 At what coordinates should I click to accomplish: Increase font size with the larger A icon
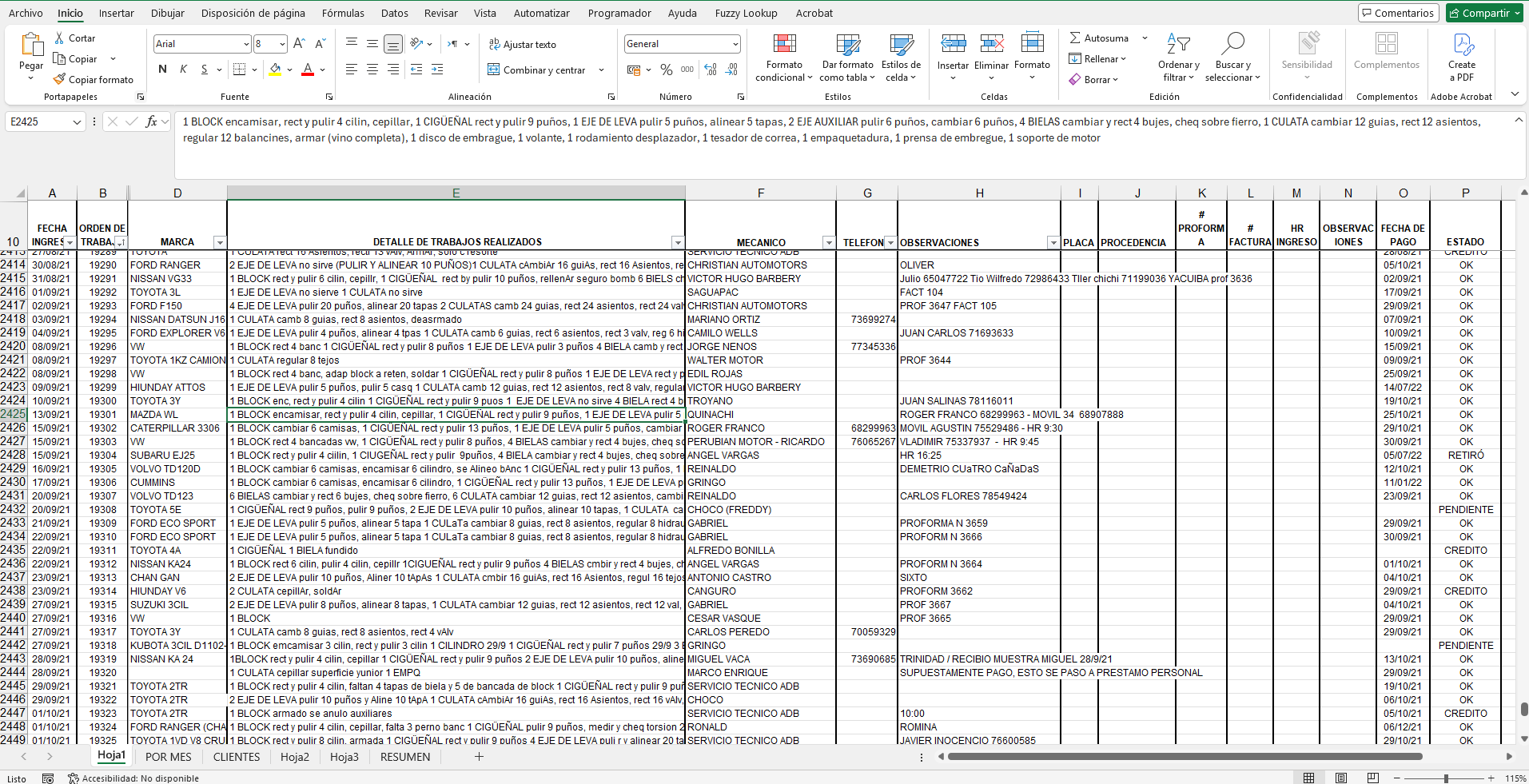click(x=299, y=44)
